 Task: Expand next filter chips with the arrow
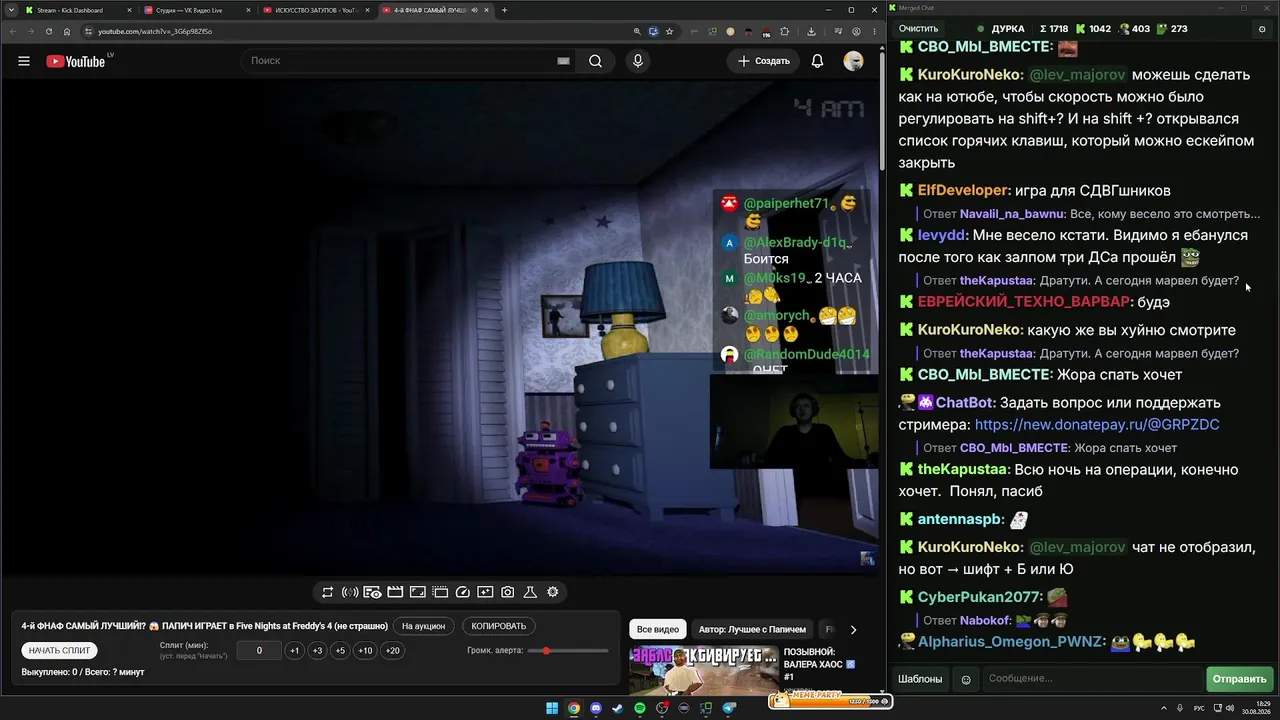tap(853, 629)
